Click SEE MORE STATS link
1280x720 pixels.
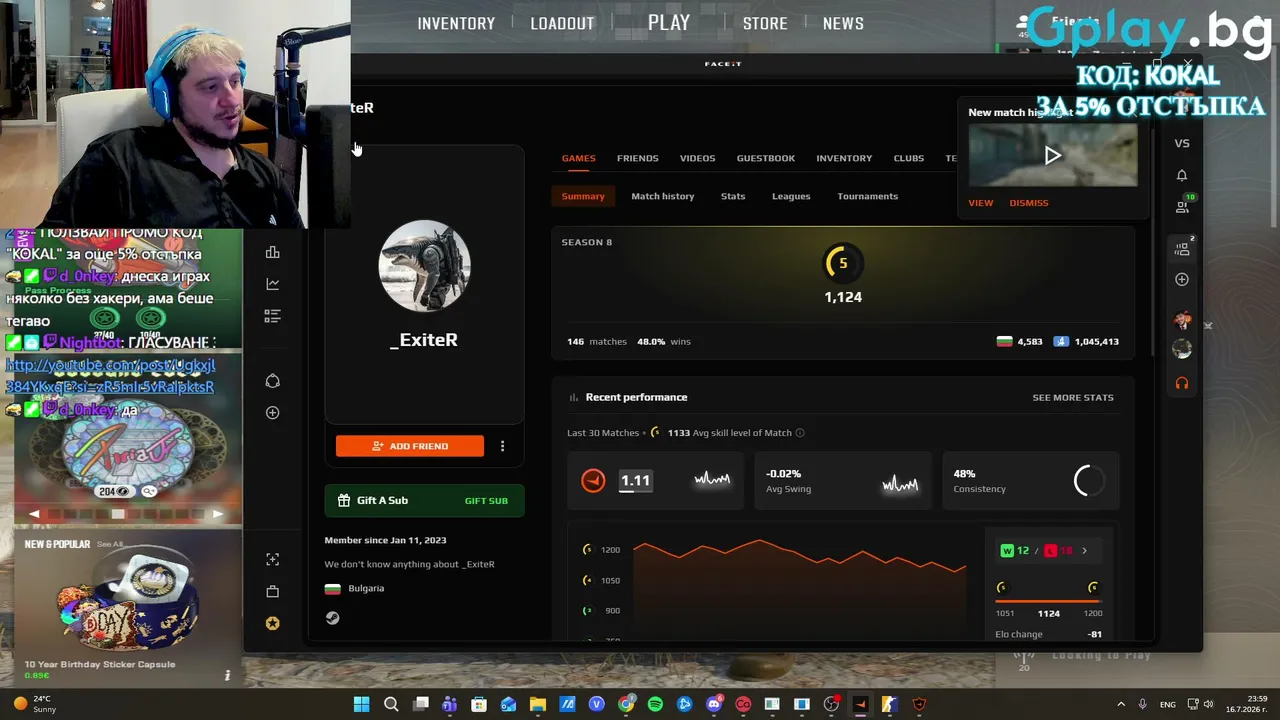click(x=1073, y=397)
